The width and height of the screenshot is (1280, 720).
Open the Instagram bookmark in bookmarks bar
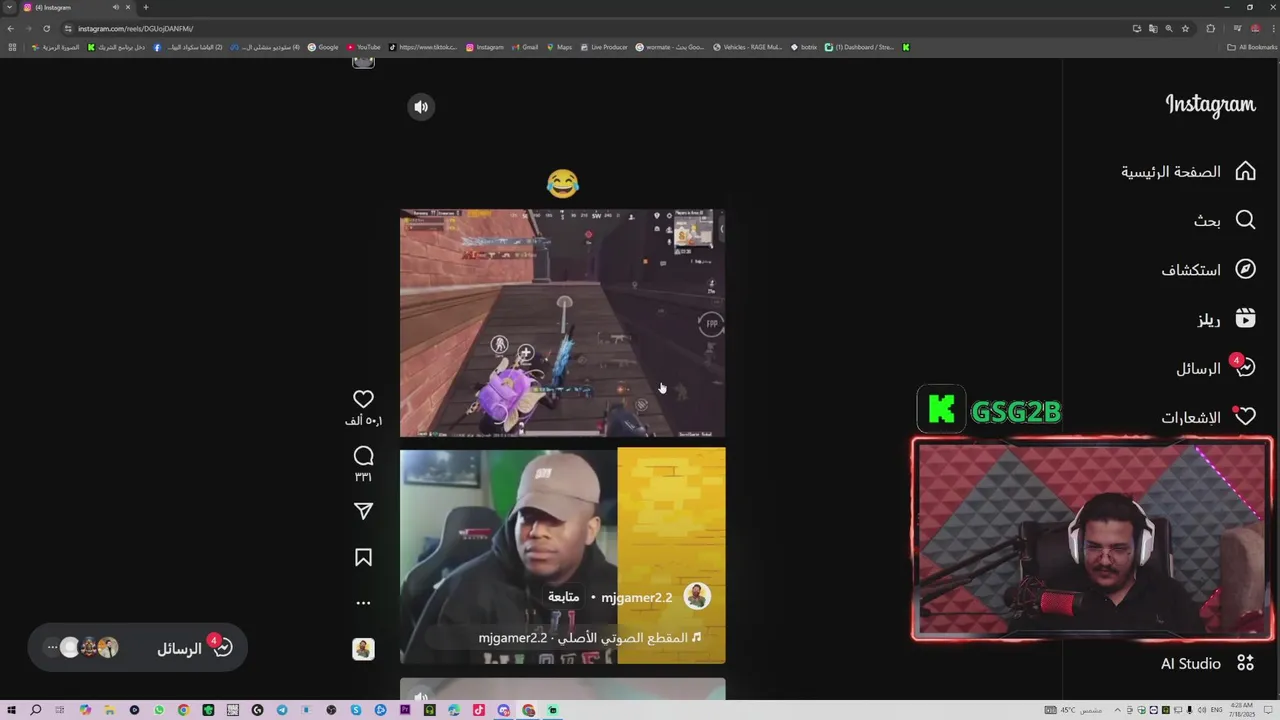[x=485, y=47]
